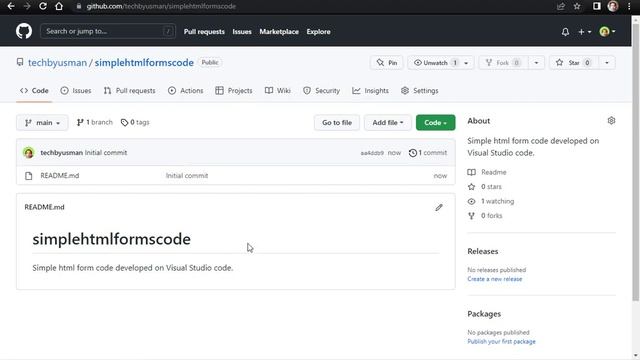Open Readme link in About
This screenshot has width=640, height=360.
[487, 172]
